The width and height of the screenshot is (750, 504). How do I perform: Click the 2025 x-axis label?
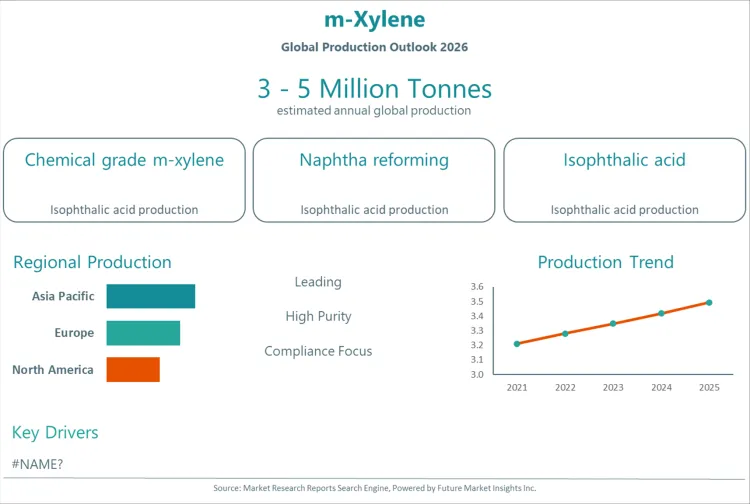point(709,388)
